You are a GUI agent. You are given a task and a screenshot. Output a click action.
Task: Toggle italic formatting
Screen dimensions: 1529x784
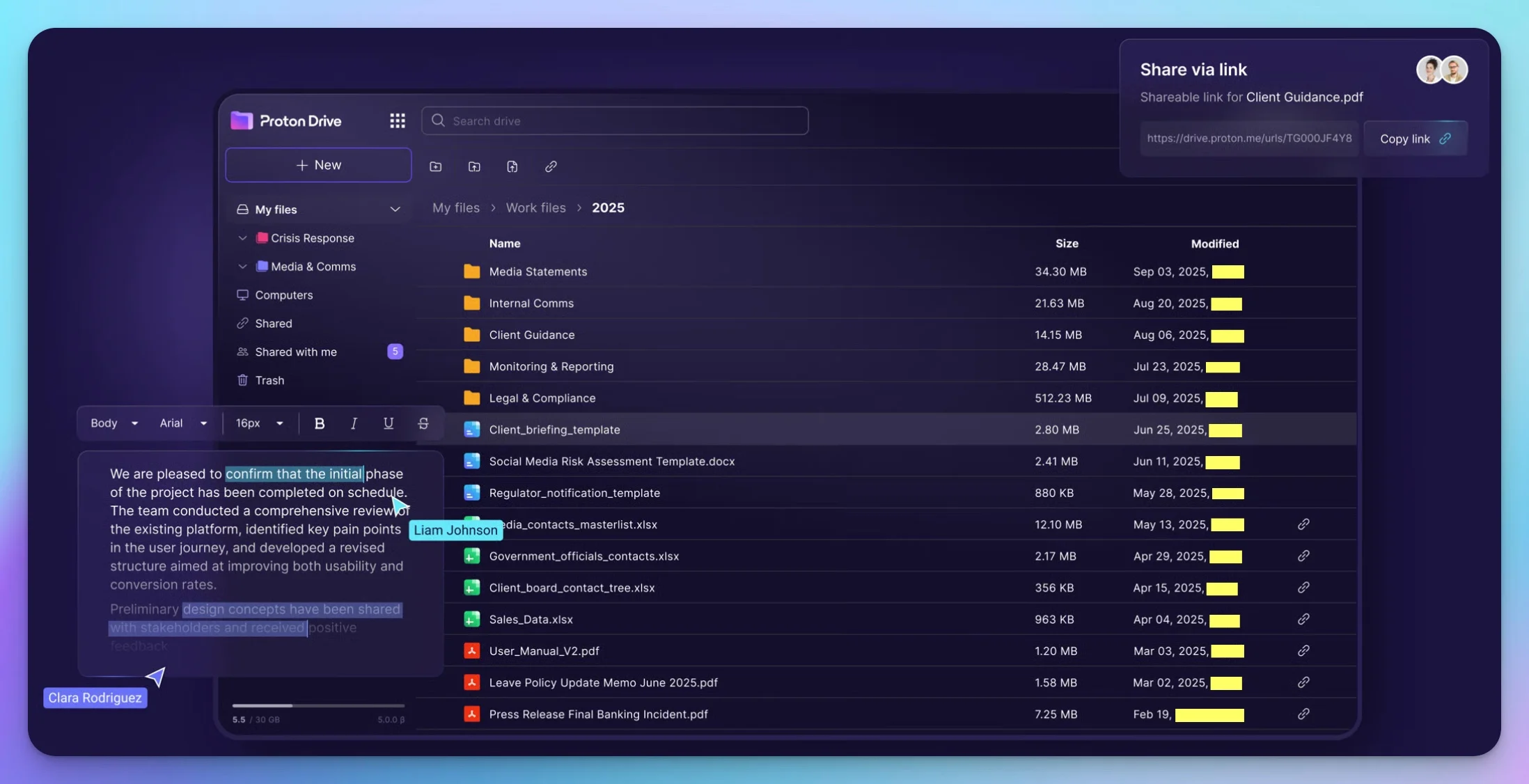pyautogui.click(x=354, y=423)
